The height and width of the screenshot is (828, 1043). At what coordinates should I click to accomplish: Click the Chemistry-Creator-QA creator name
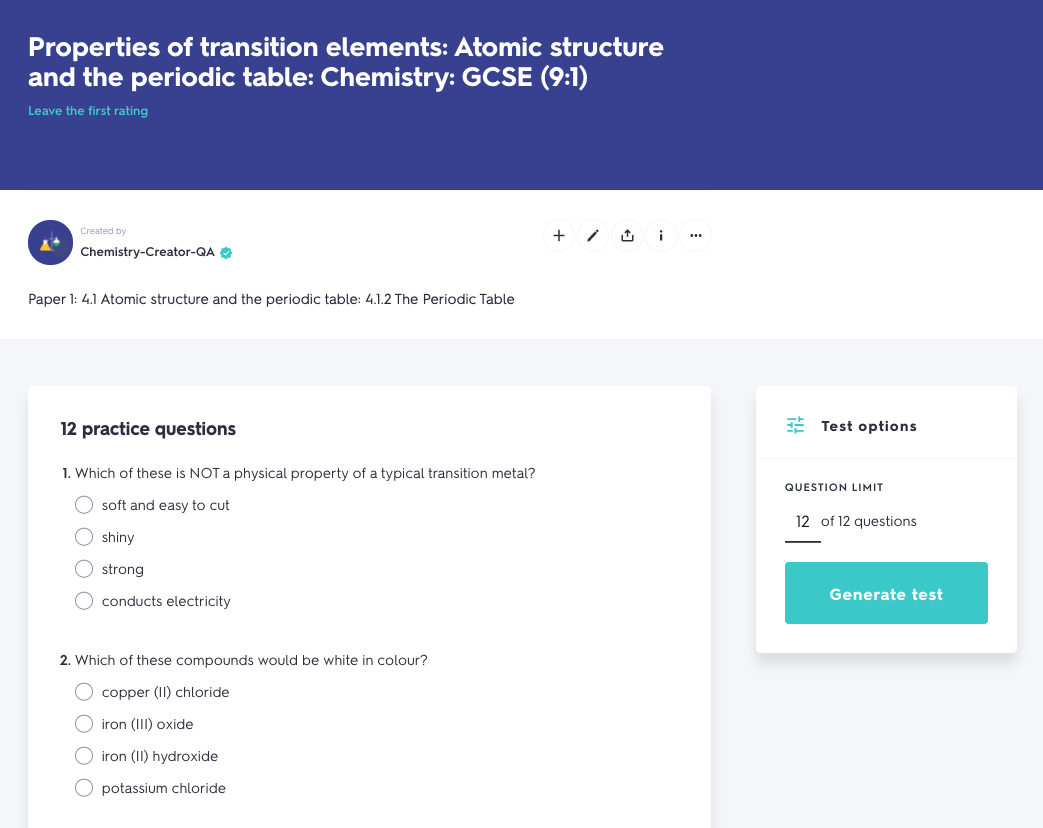147,253
